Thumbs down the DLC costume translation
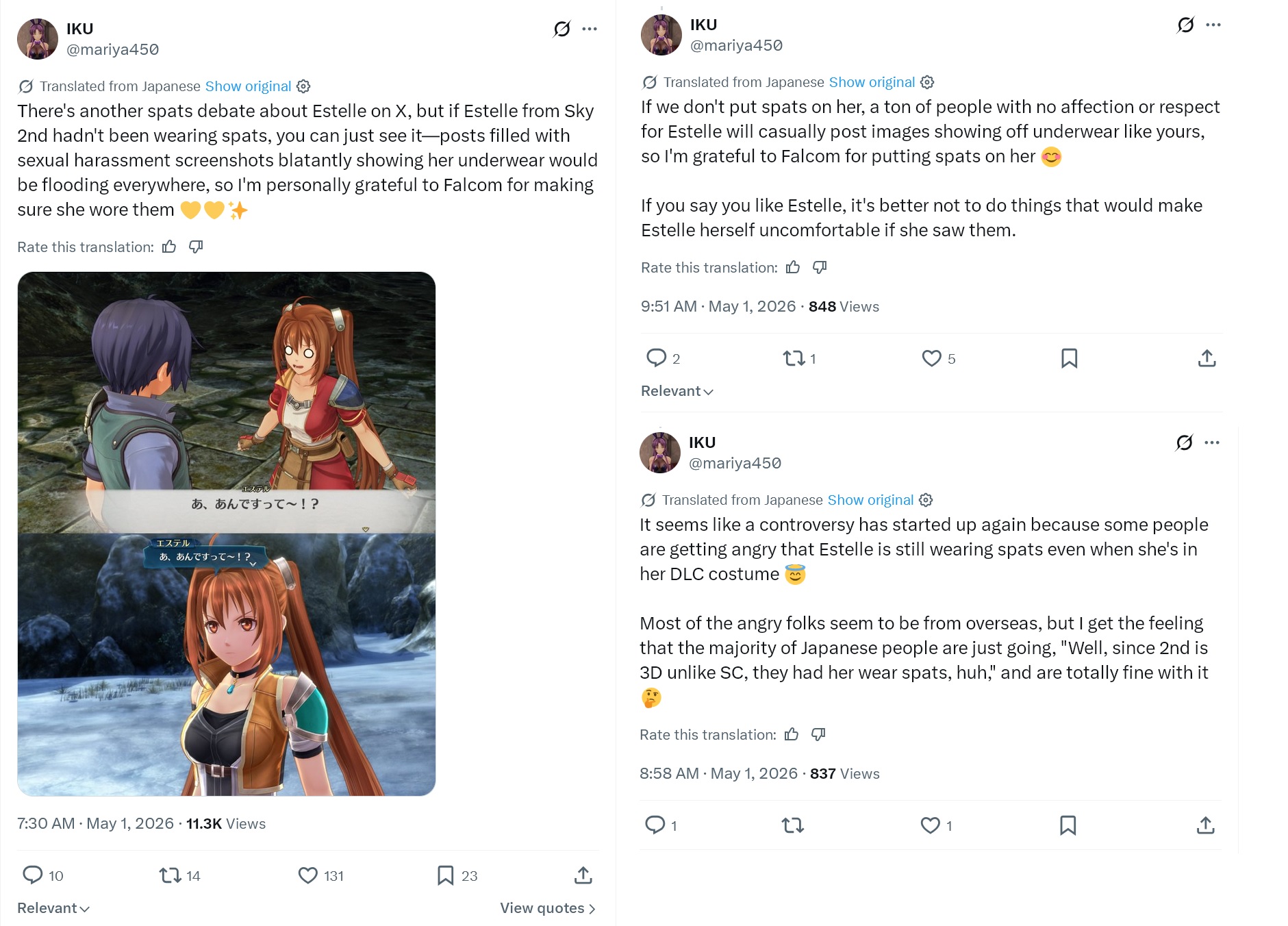This screenshot has width=1288, height=926. [818, 735]
